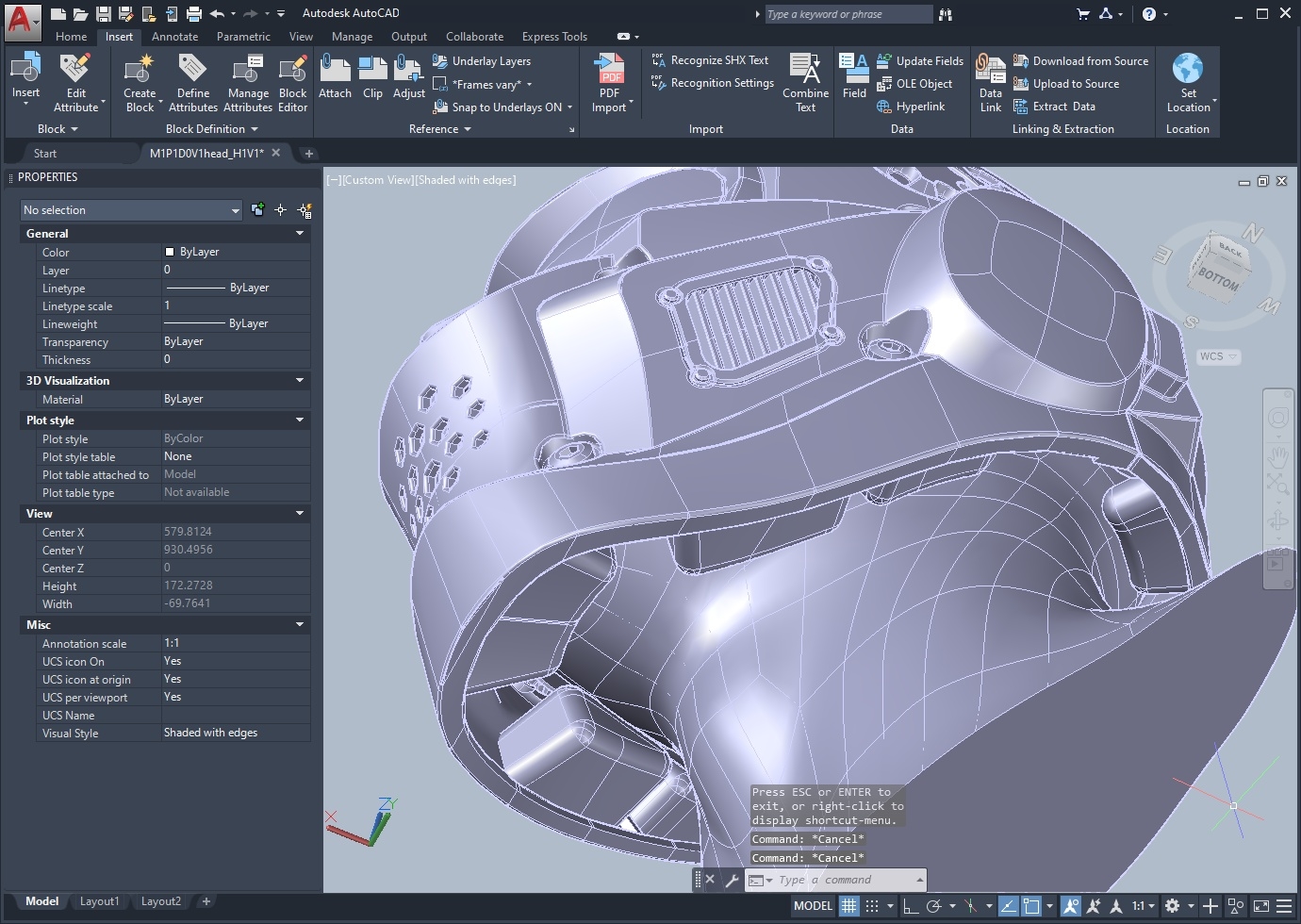Toggle snap mode in status bar
Image resolution: width=1301 pixels, height=924 pixels.
872,906
